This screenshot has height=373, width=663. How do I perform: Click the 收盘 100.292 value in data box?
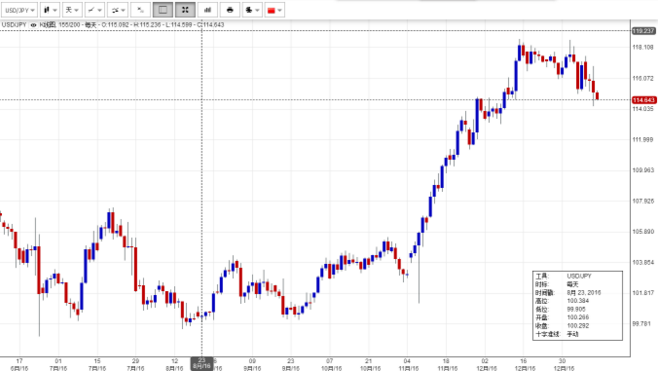coord(578,326)
